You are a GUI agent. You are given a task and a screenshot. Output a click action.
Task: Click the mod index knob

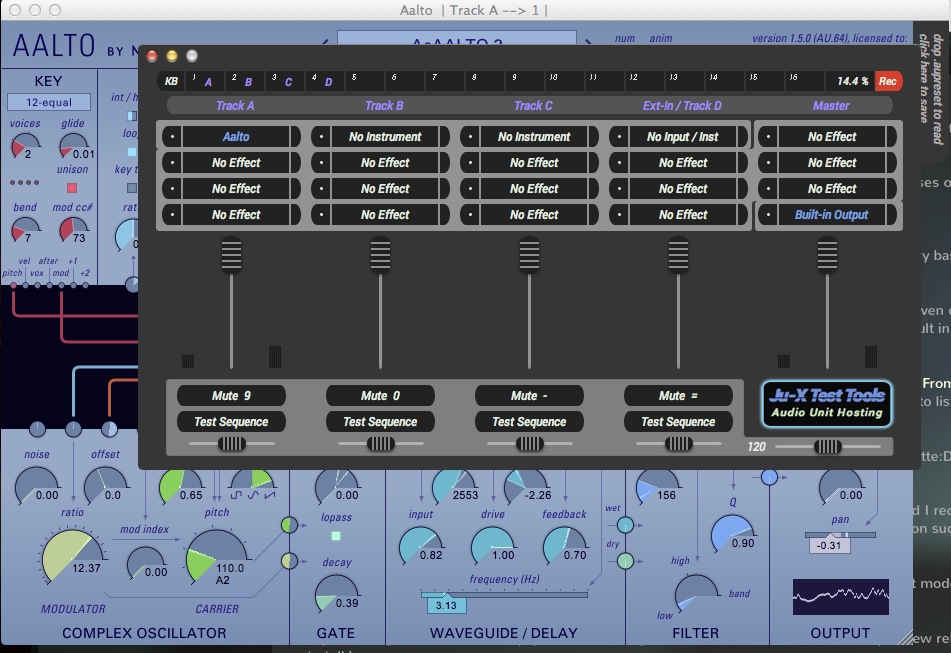click(146, 563)
